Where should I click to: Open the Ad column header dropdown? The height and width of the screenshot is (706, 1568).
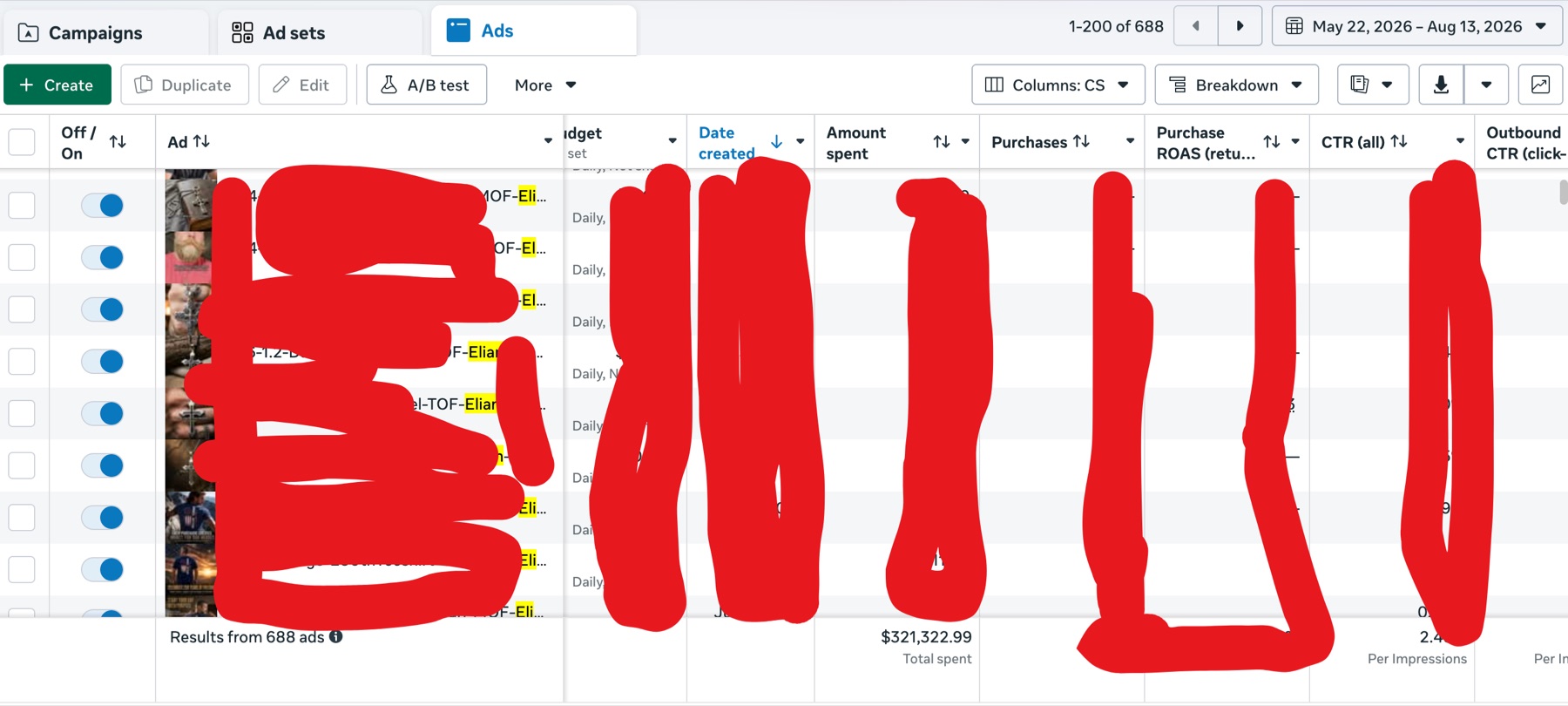click(x=548, y=141)
